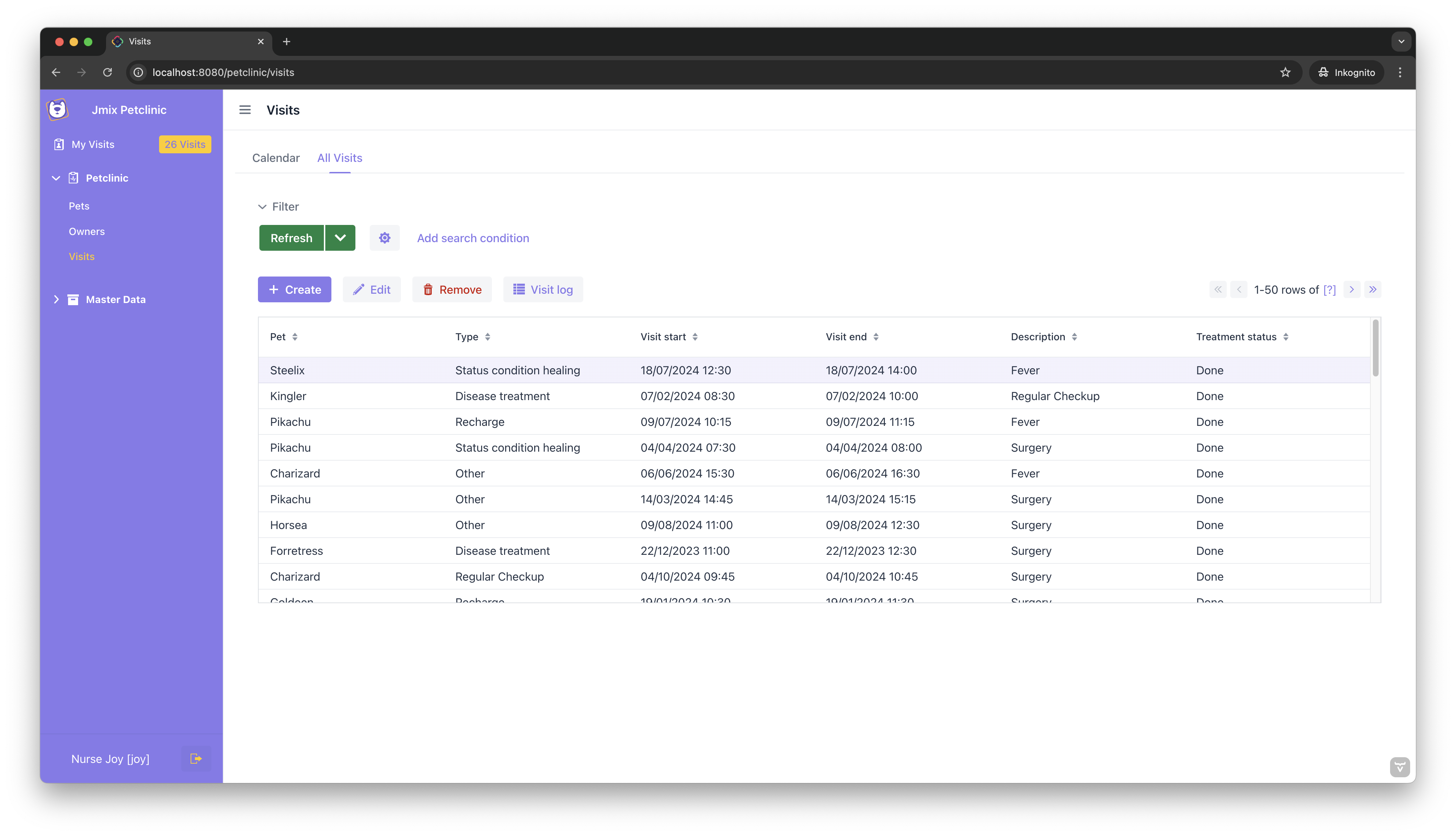The image size is (1456, 836).
Task: Click the Create button
Action: click(x=294, y=289)
